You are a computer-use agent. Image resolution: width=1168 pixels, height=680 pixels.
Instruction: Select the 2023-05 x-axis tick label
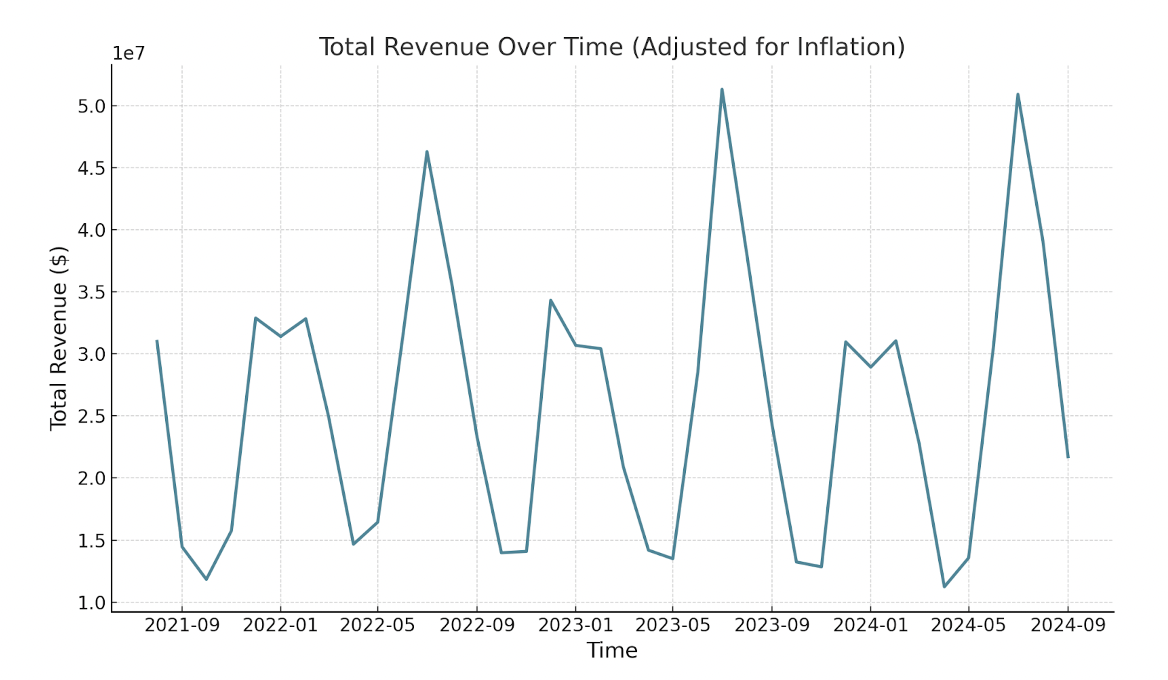[672, 625]
